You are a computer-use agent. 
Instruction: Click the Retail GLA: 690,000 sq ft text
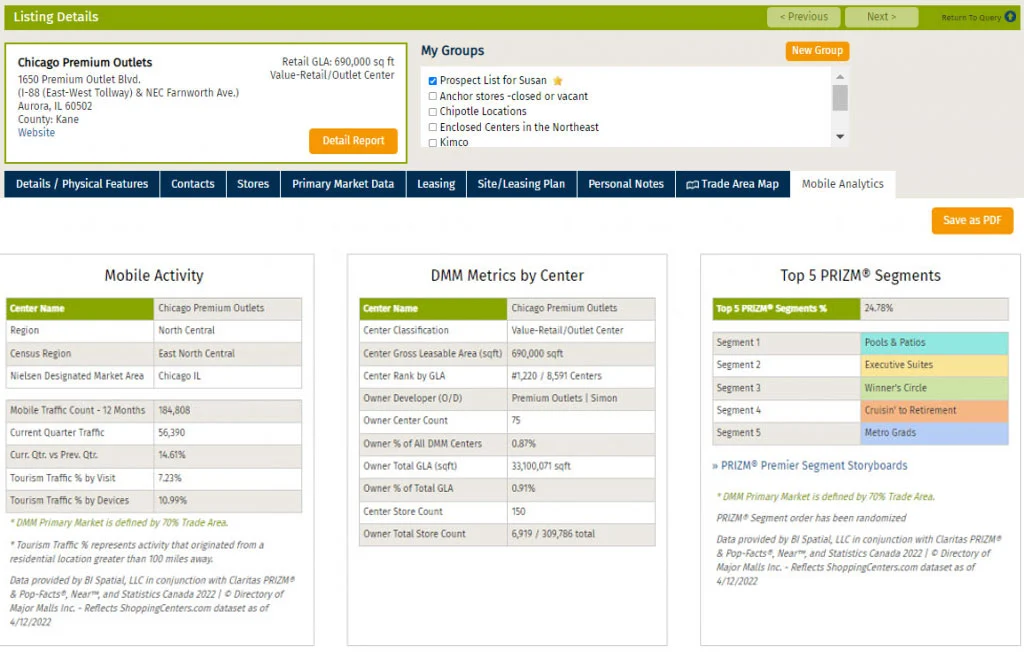pos(338,62)
